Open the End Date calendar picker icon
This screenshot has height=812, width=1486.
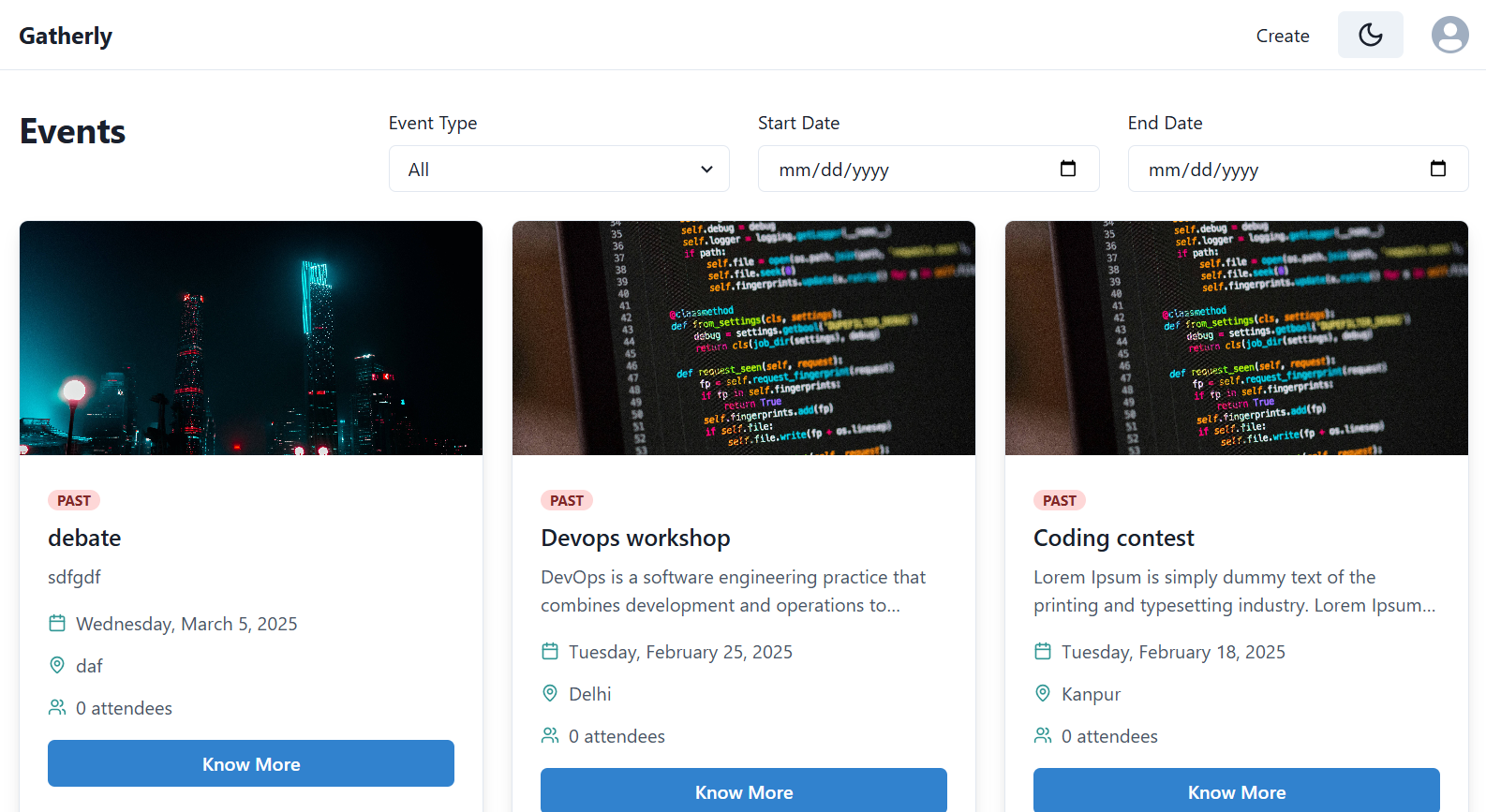coord(1437,169)
